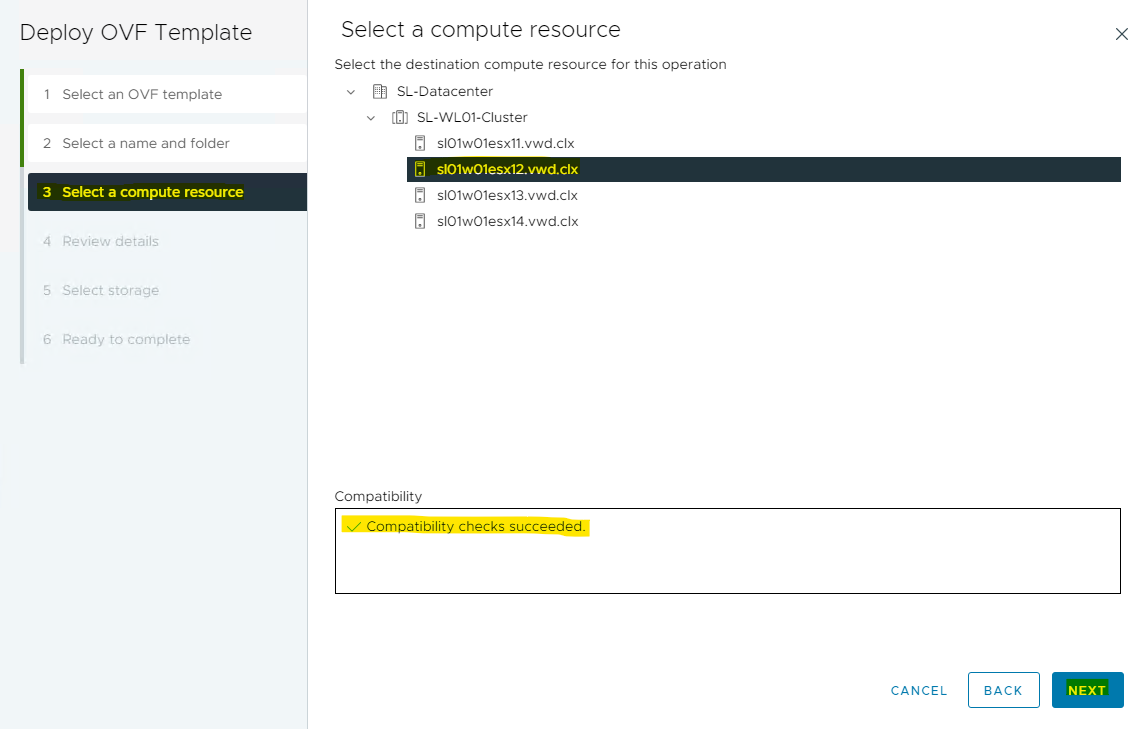Go to step 2 Select a name and folder
Image resolution: width=1143 pixels, height=729 pixels.
pyautogui.click(x=146, y=143)
